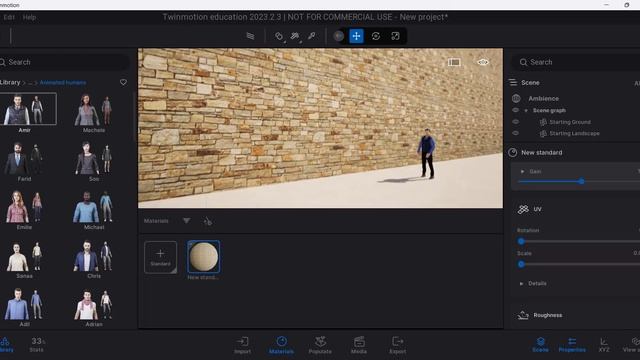Click the library Search field

tap(64, 62)
